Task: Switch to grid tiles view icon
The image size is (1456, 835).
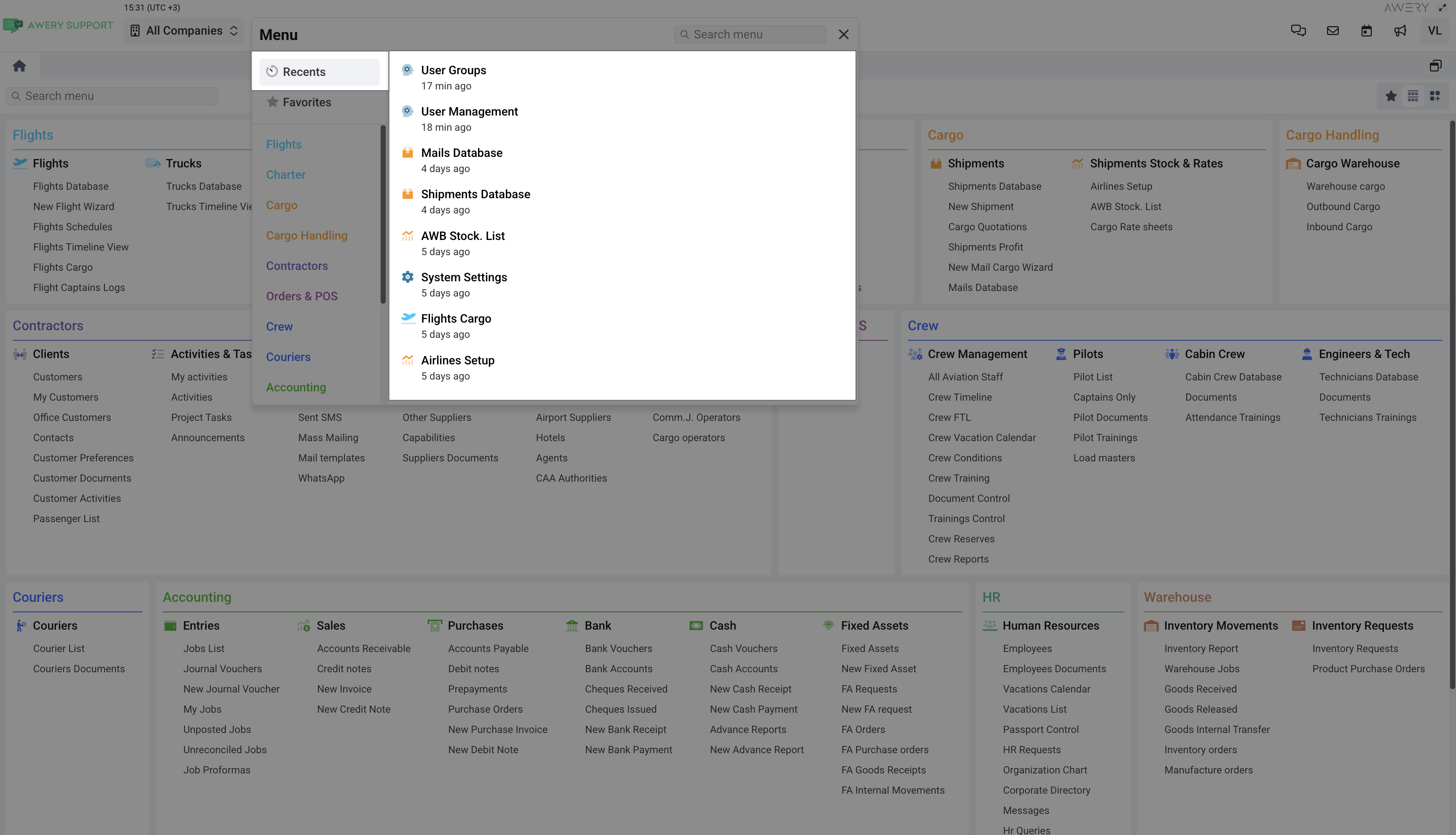Action: pos(1435,96)
